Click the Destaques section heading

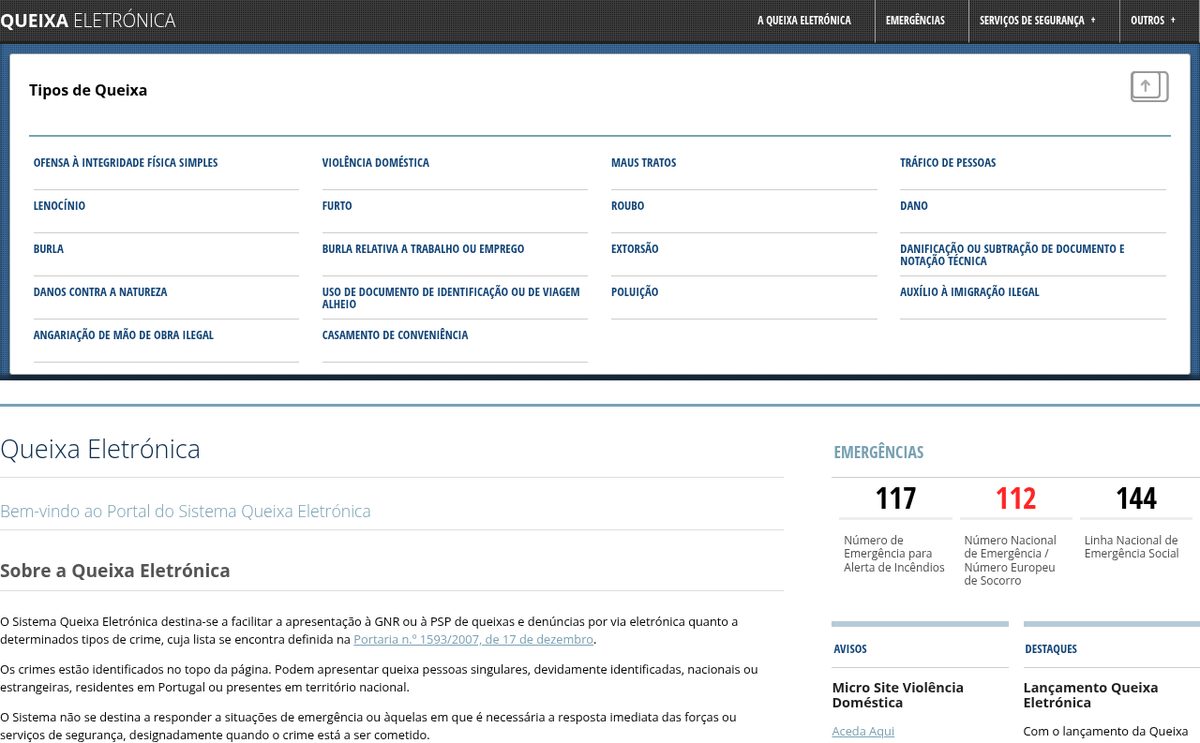(x=1051, y=649)
